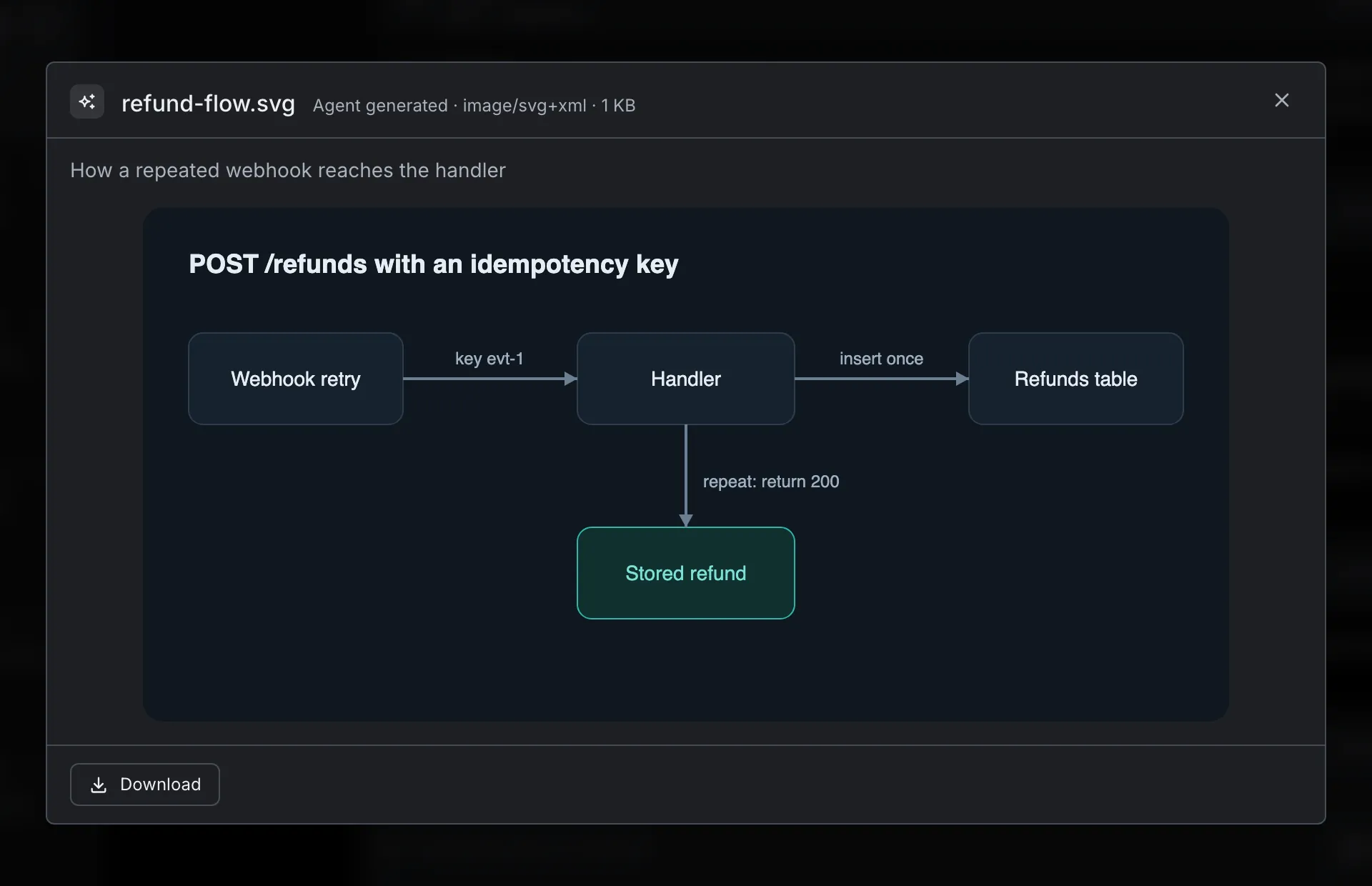This screenshot has width=1372, height=886.
Task: Download the refund-flow.svg file
Action: 145,785
